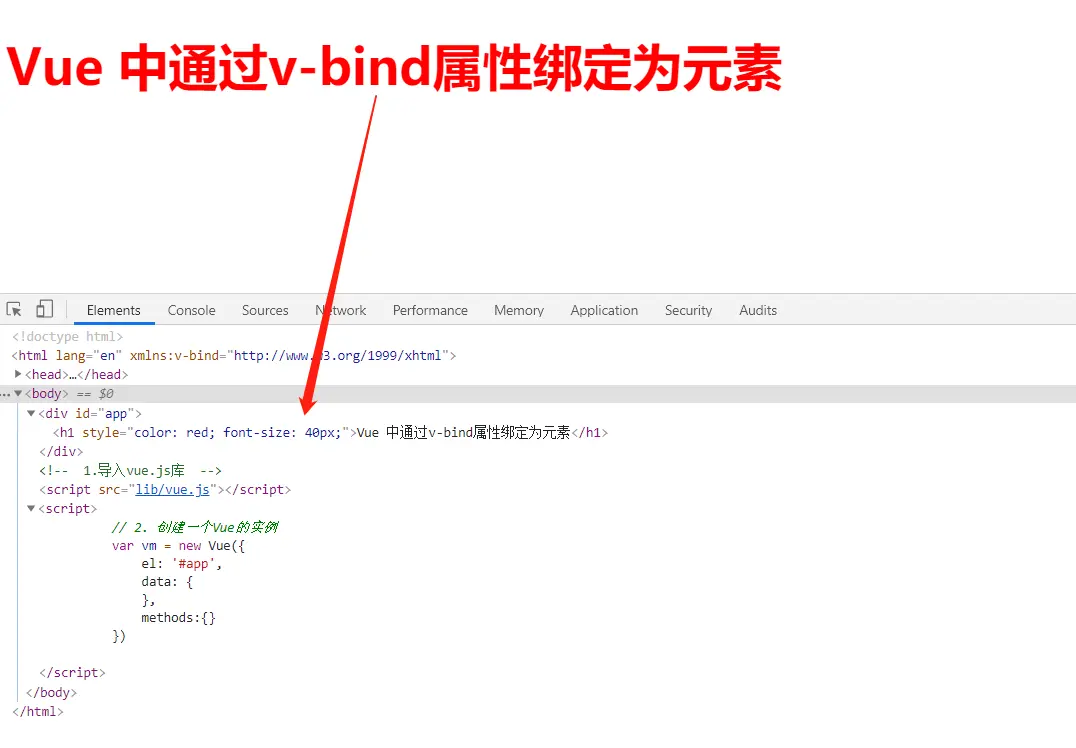This screenshot has width=1076, height=748.
Task: Click the 'data: {' code line
Action: (x=167, y=581)
